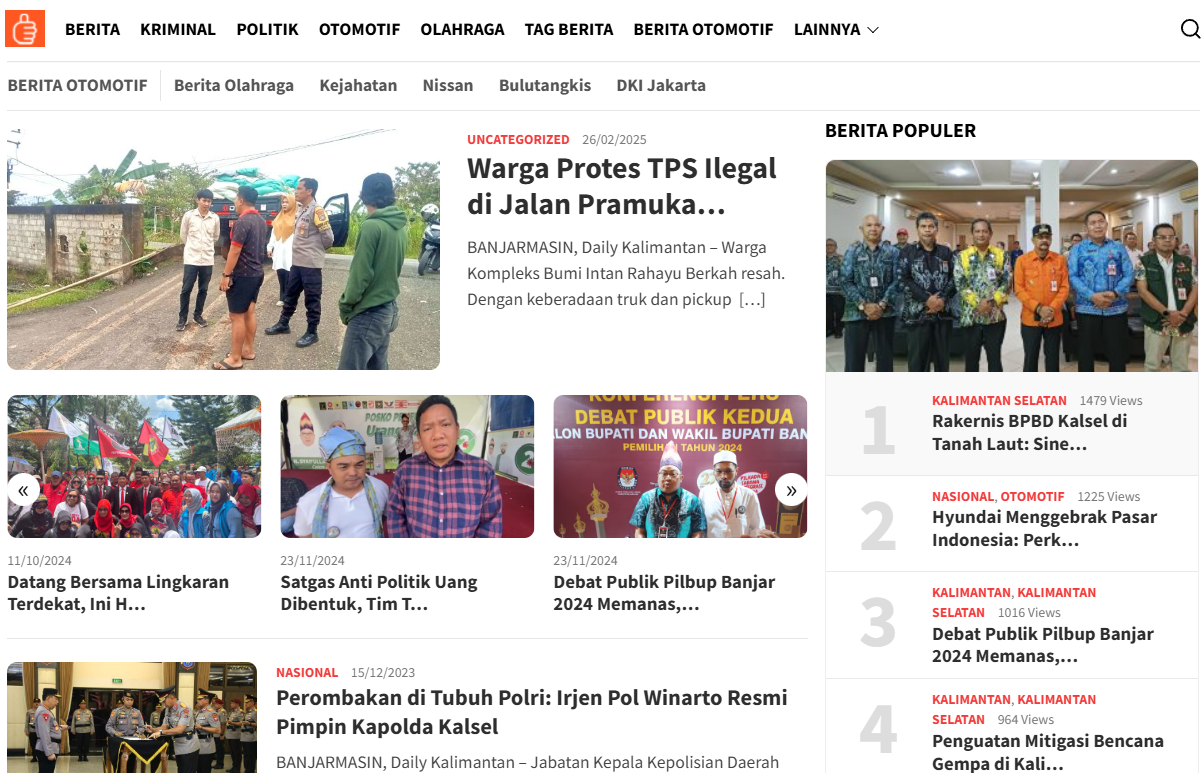Select the Nissan tag link
The height and width of the screenshot is (773, 1202).
[x=448, y=85]
